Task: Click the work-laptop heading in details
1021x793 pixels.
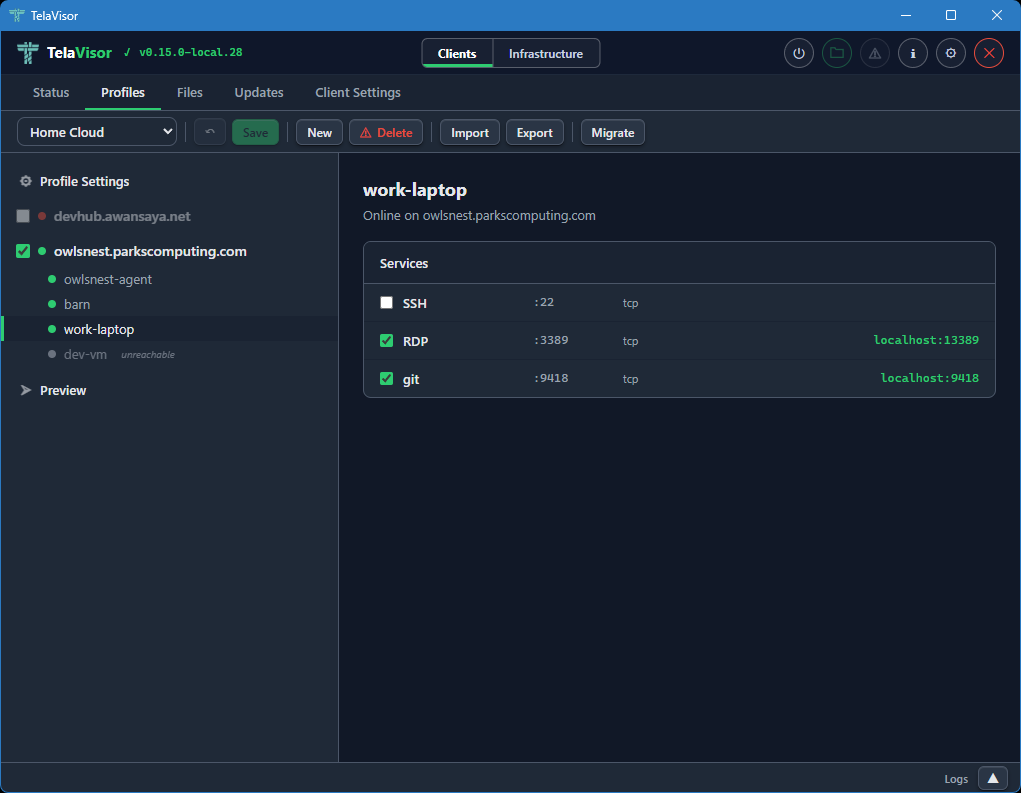Action: coord(415,190)
